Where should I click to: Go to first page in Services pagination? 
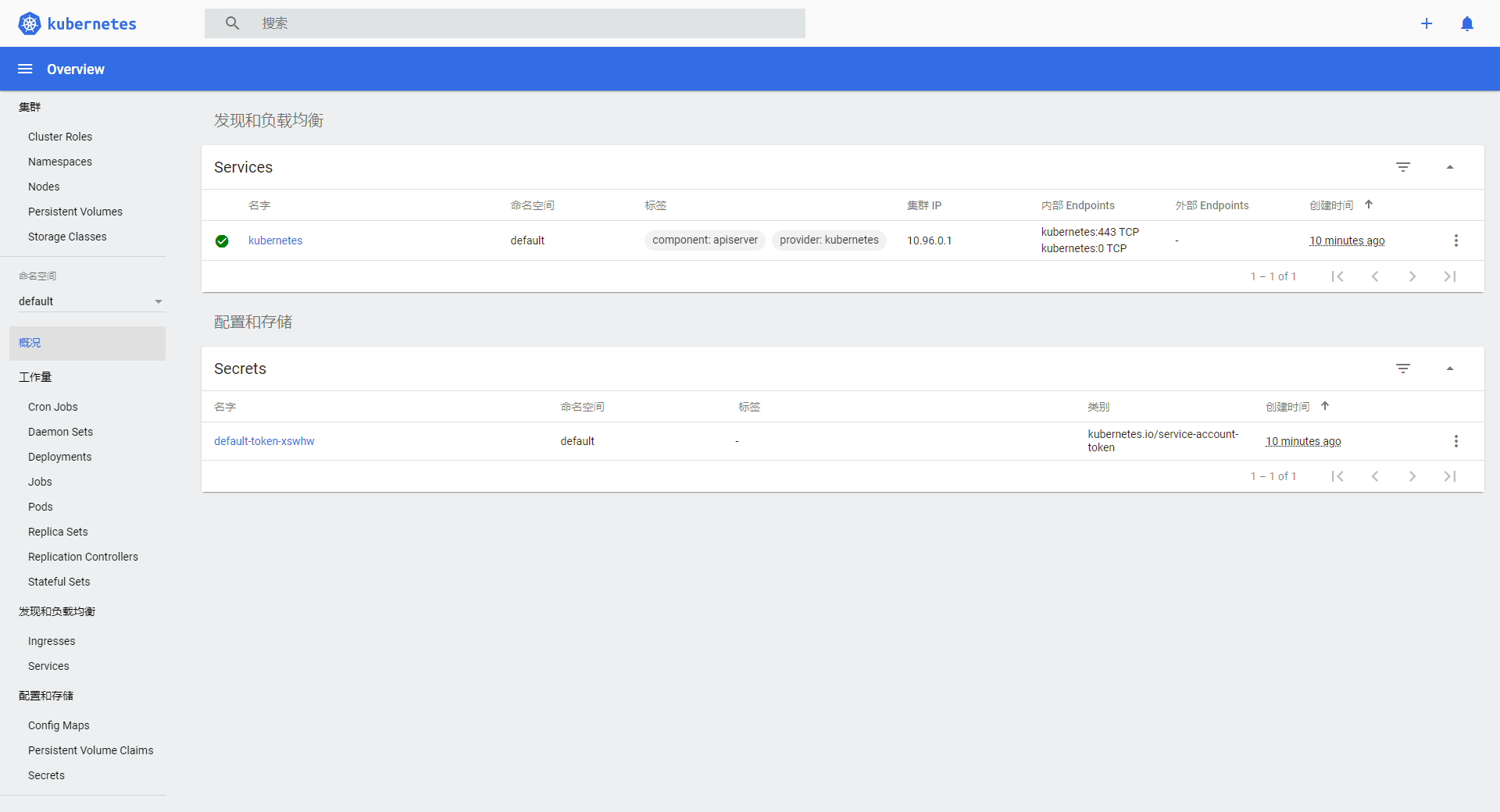pyautogui.click(x=1337, y=276)
